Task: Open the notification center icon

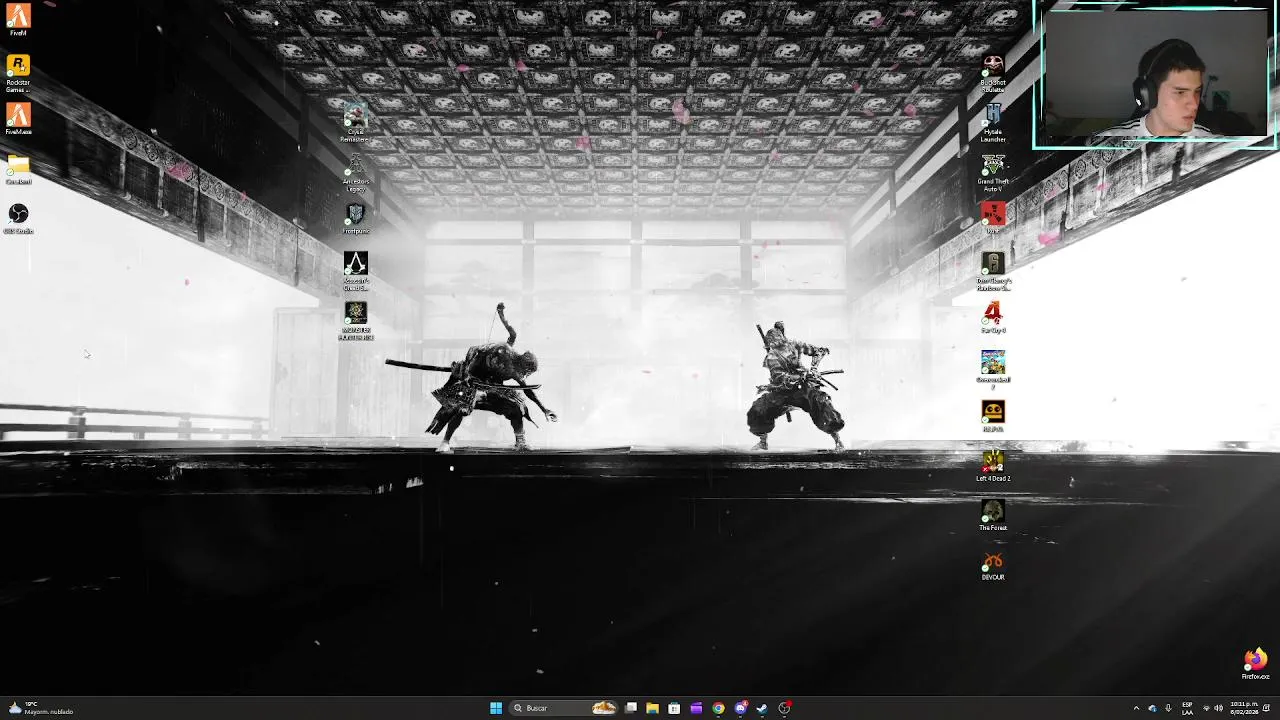Action: [x=1267, y=708]
